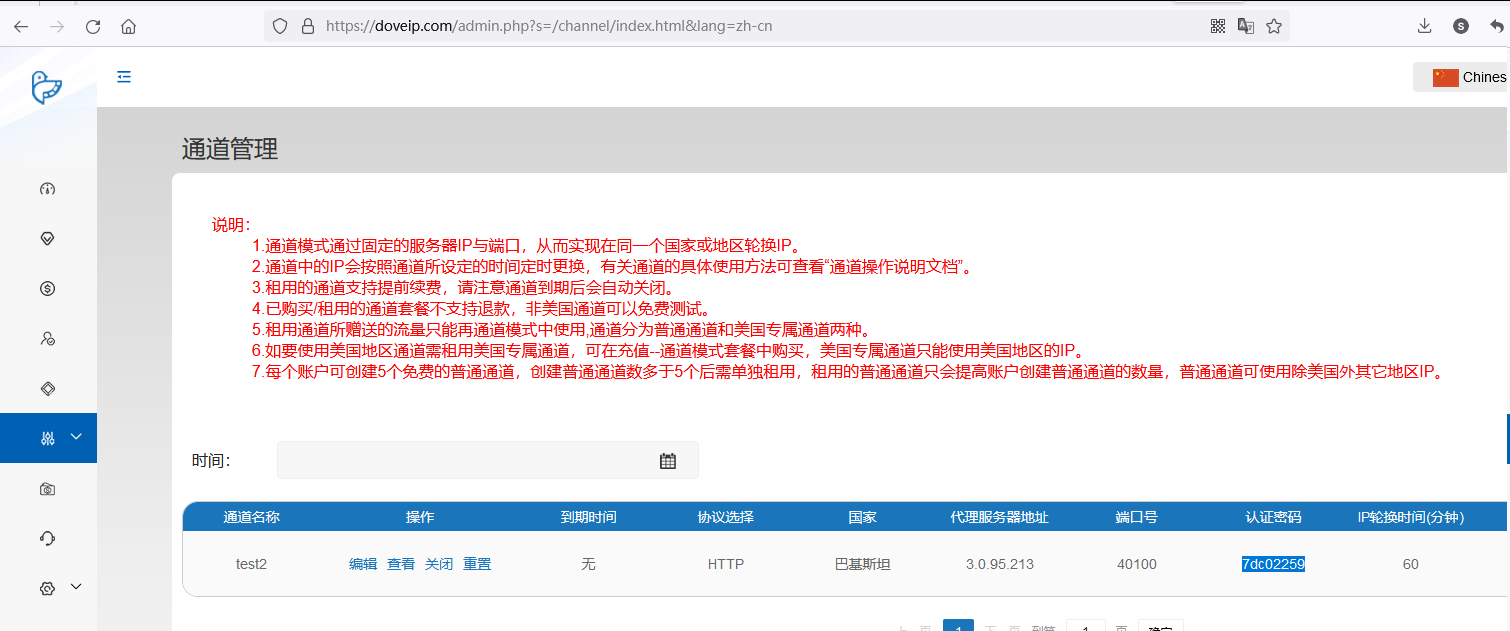1510x631 pixels.
Task: Click the page translate icon in address bar
Action: pos(1246,27)
